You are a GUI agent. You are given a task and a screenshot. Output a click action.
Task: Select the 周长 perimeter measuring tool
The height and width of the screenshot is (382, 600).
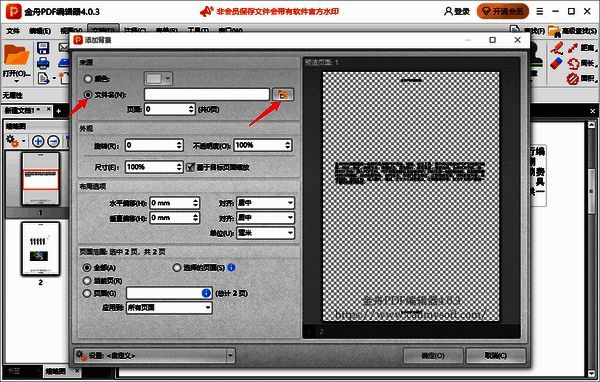[x=582, y=63]
